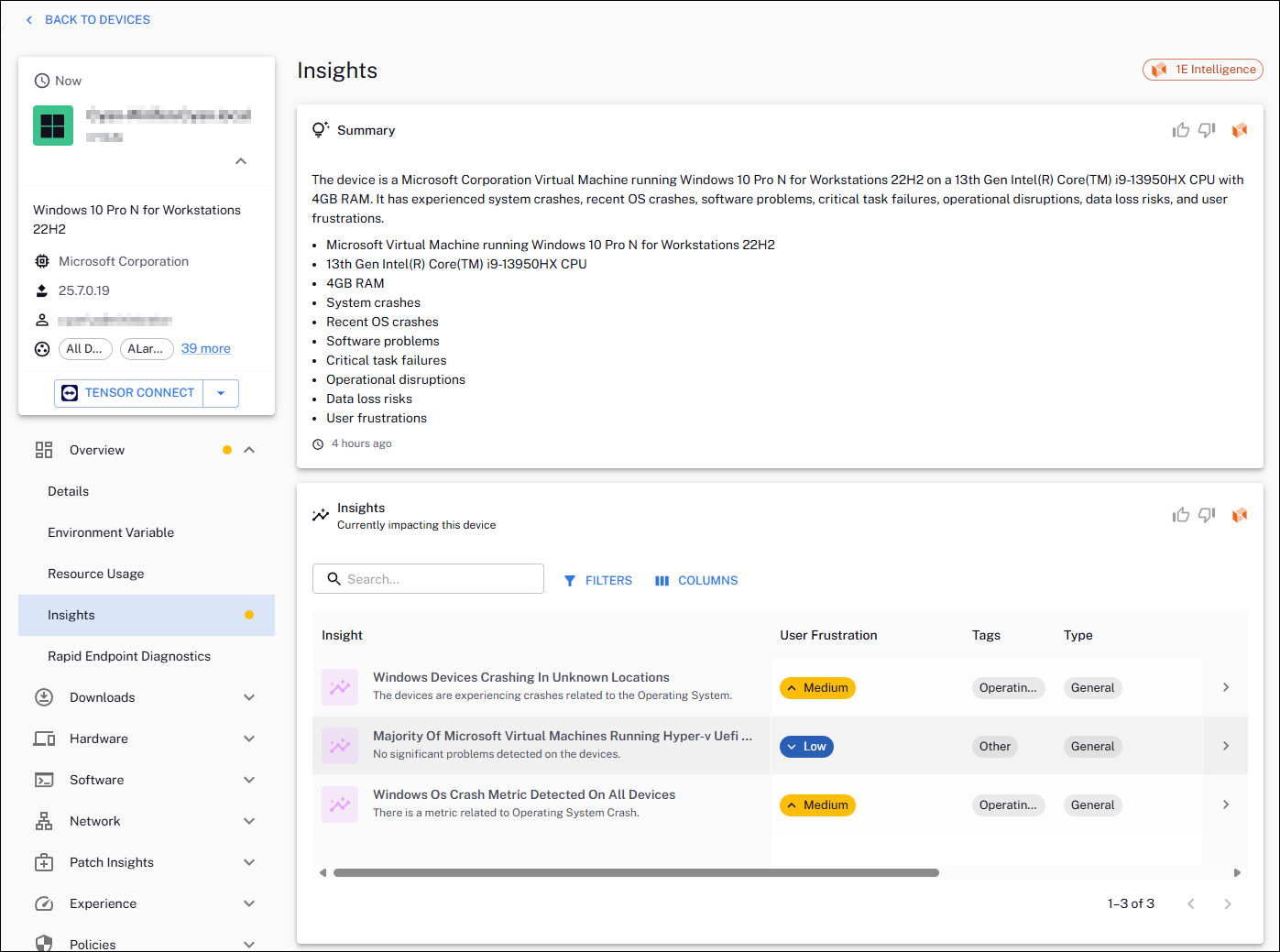The image size is (1280, 952).
Task: Click the 1E Intelligence icon in Summary card
Action: (x=1240, y=130)
